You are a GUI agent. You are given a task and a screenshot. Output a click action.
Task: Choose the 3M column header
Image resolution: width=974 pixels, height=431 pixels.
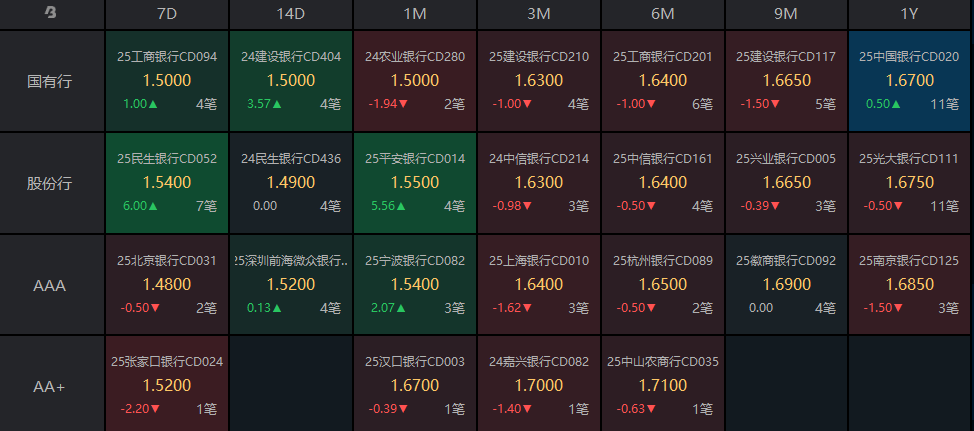pos(539,14)
